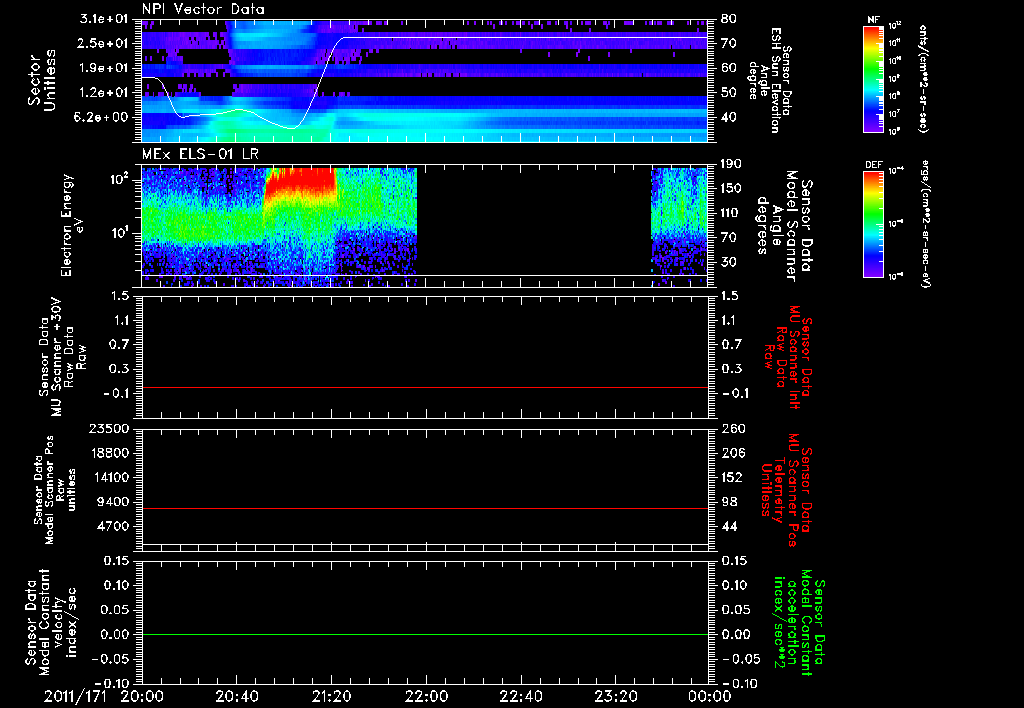The height and width of the screenshot is (708, 1024).
Task: Click the "Electron Energy eV" axis label
Action: 73,225
